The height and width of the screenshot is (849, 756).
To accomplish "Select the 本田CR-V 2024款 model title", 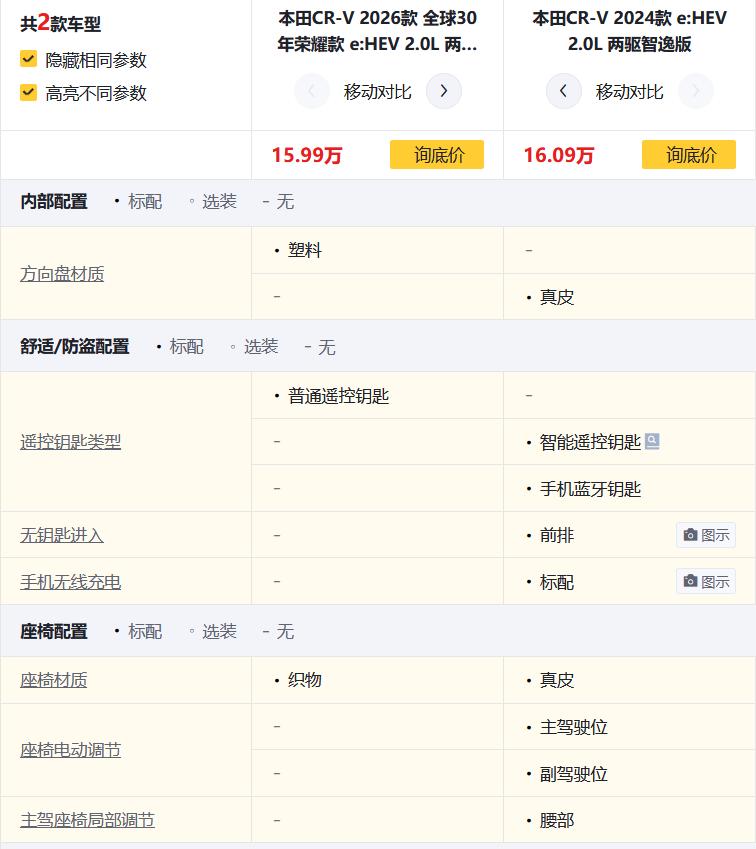I will point(629,31).
